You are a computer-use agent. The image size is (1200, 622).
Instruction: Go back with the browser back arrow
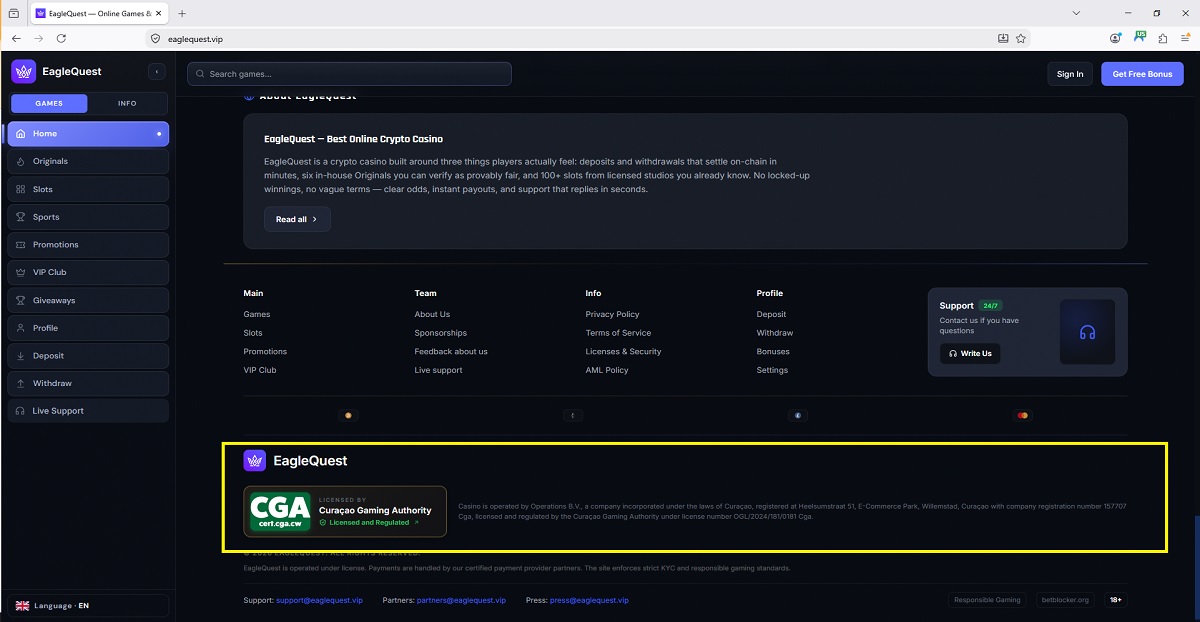point(15,38)
